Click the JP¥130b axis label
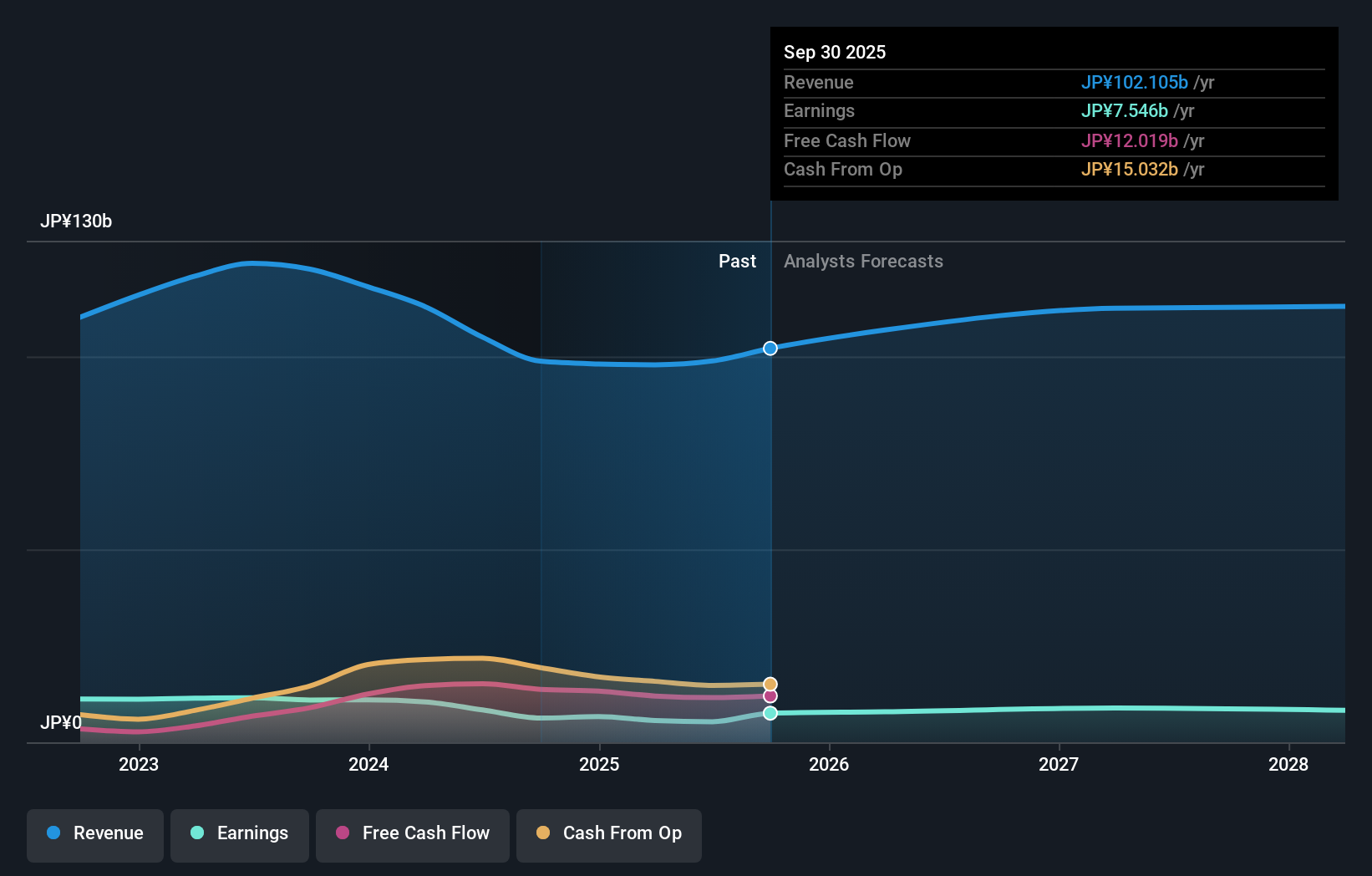Image resolution: width=1372 pixels, height=876 pixels. [77, 222]
